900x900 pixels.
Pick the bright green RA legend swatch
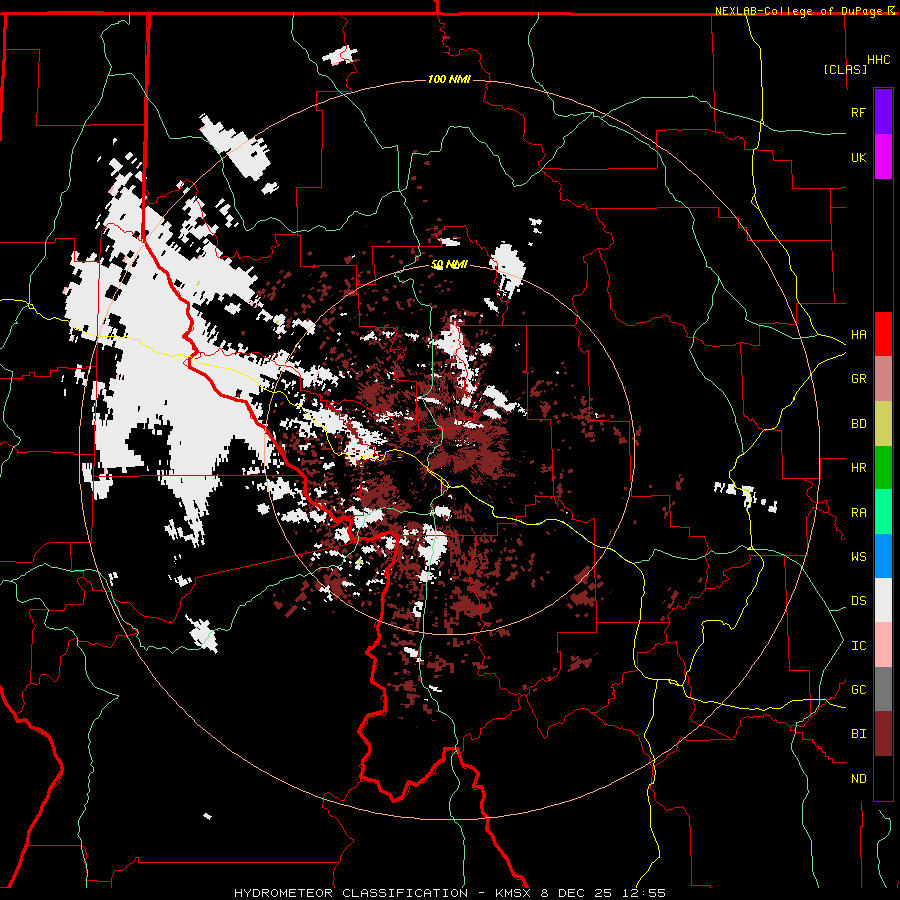tap(883, 512)
